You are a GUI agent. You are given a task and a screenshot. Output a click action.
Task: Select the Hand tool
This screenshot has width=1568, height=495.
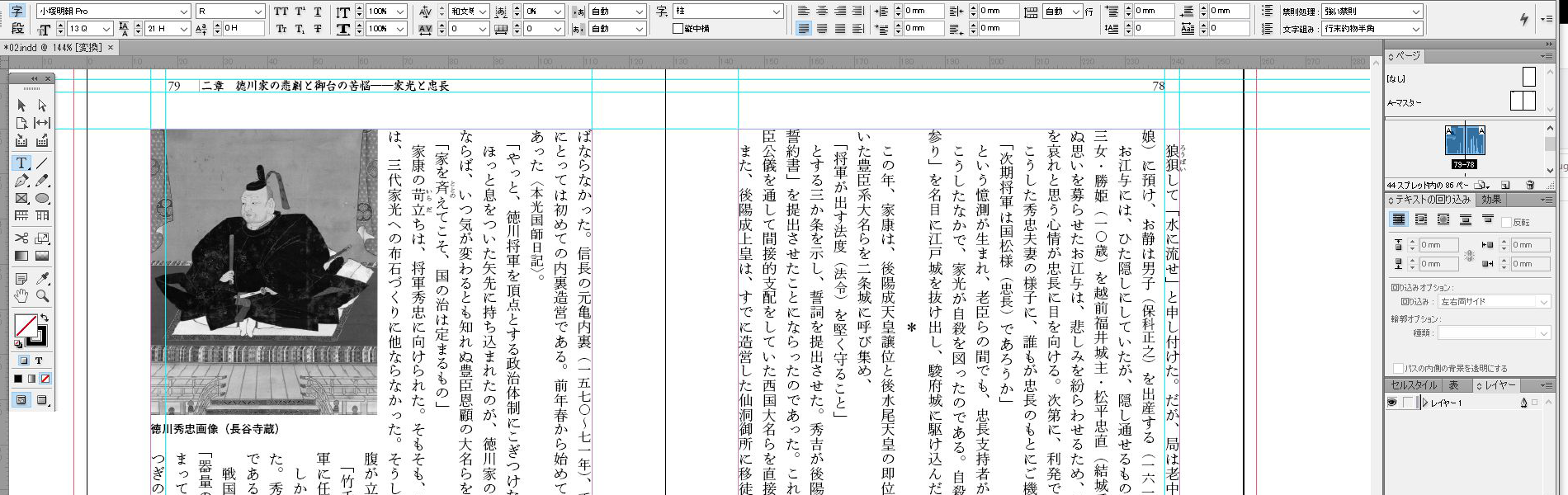click(x=21, y=296)
